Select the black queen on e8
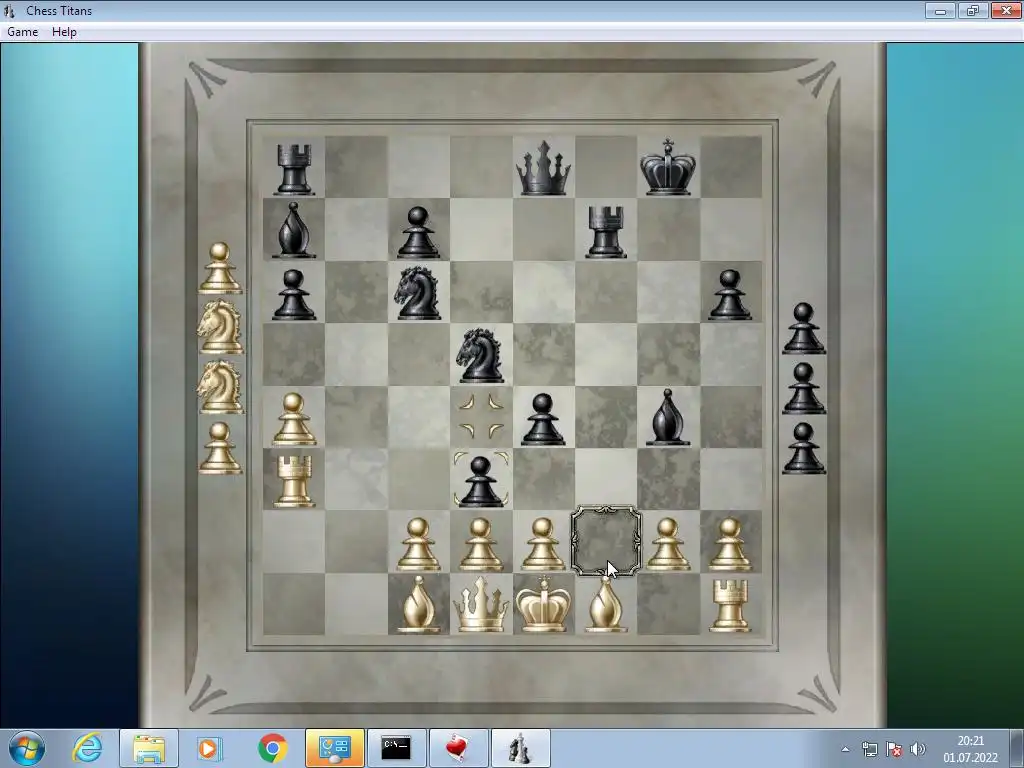Image resolution: width=1024 pixels, height=768 pixels. click(x=543, y=168)
